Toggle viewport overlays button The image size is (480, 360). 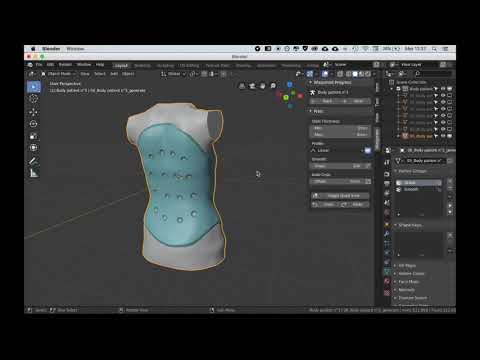[325, 74]
